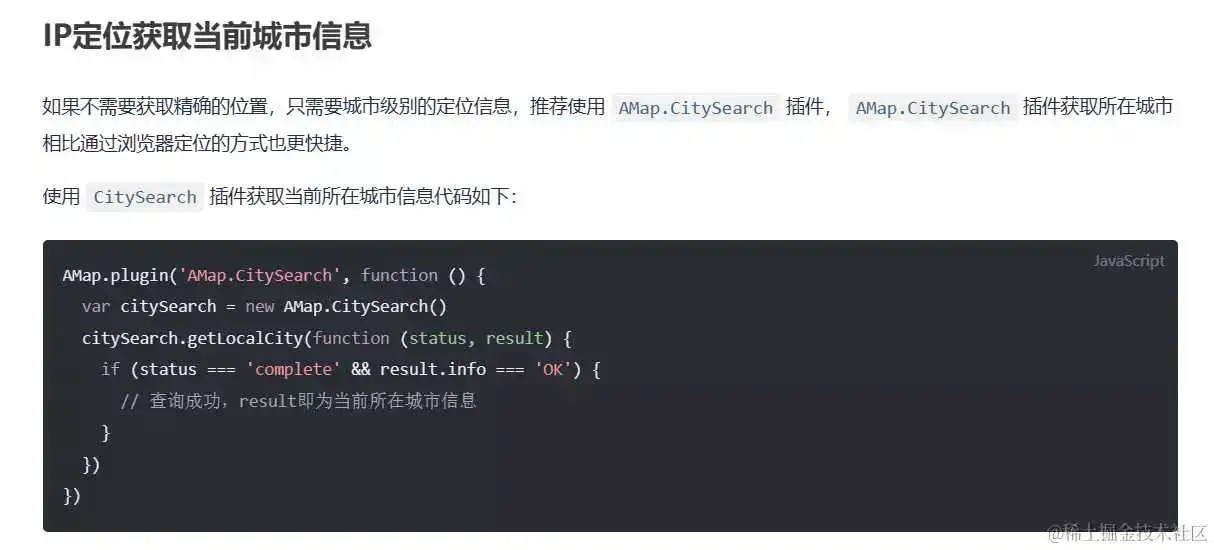The width and height of the screenshot is (1214, 550).
Task: Click the heading IP定位获取当前城市信息
Action: coord(207,36)
